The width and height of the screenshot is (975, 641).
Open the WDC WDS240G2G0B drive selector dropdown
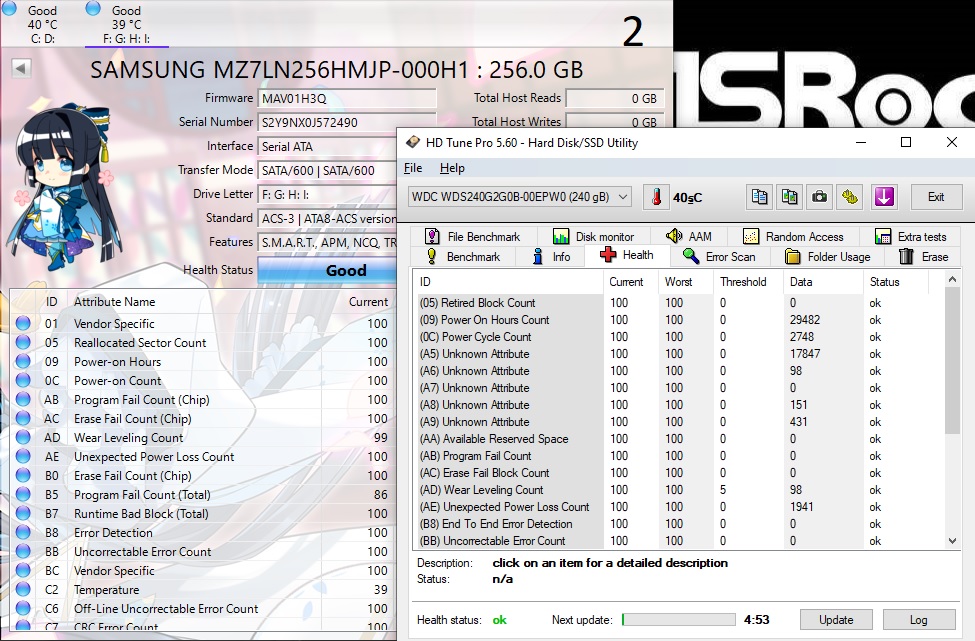520,197
